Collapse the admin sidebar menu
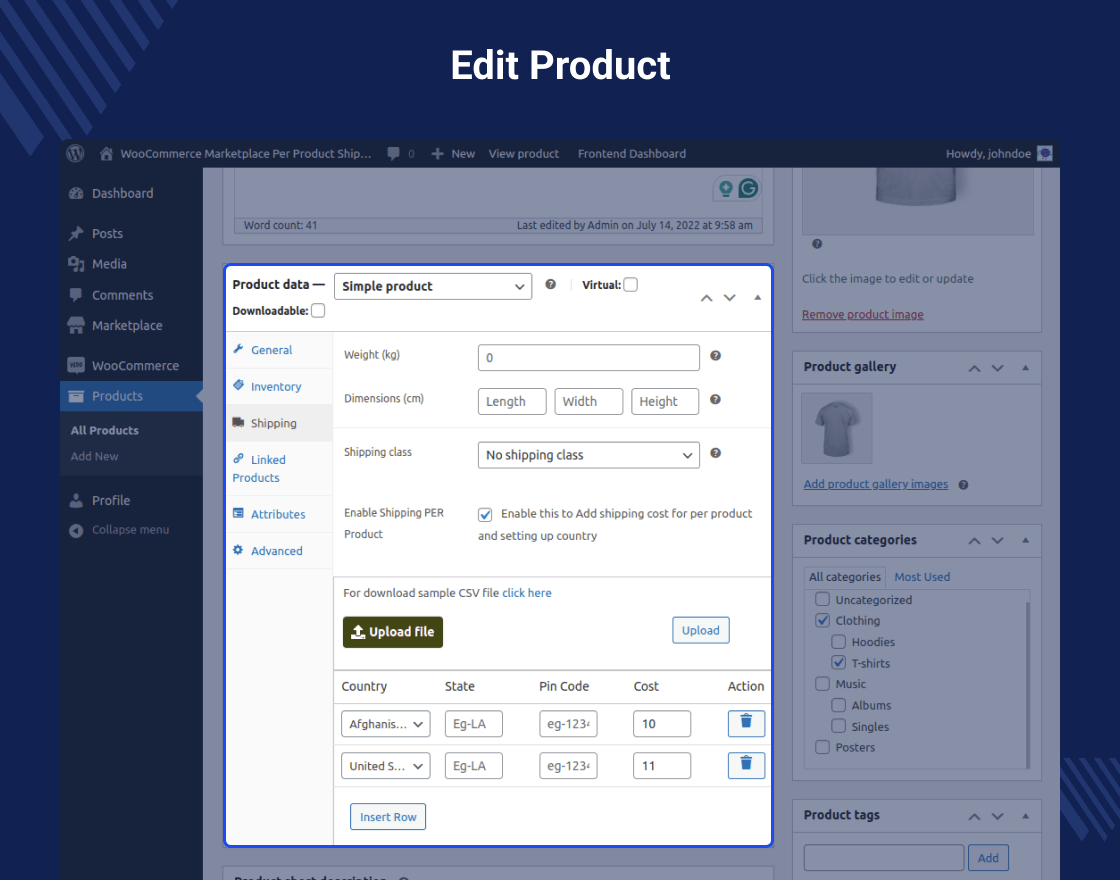Screen dimensions: 1120x880 (x=131, y=530)
